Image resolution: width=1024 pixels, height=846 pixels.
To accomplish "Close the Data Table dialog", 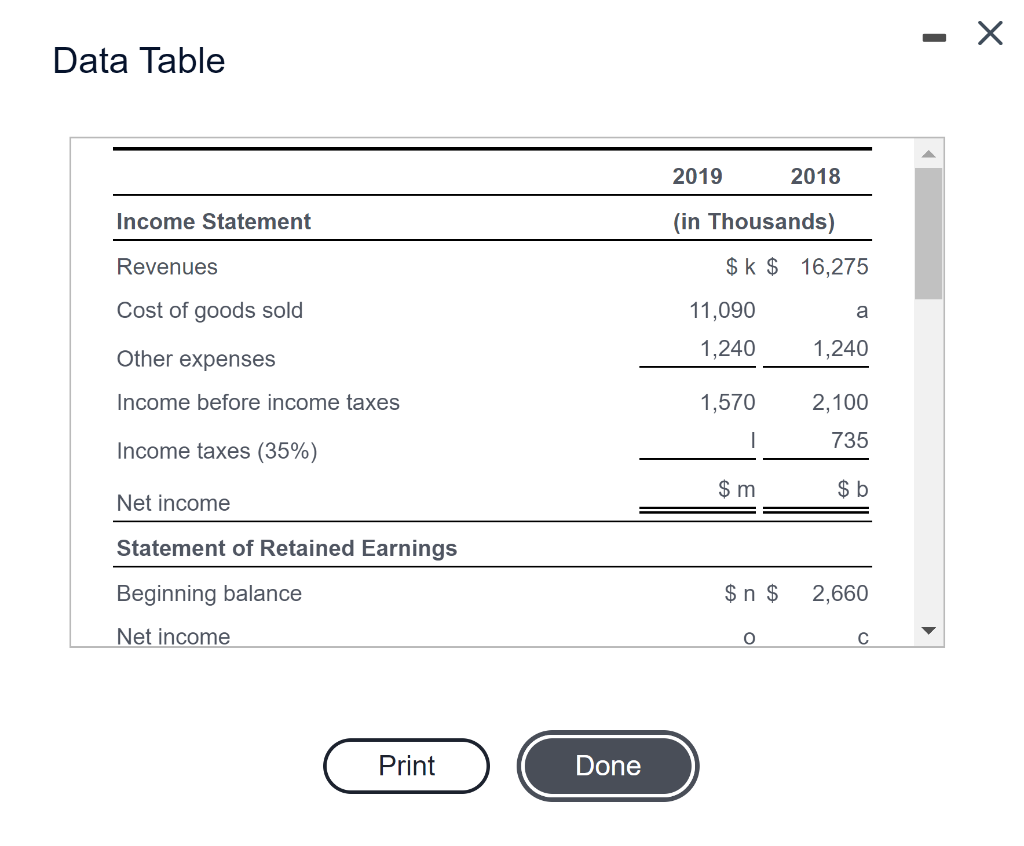I will (989, 33).
